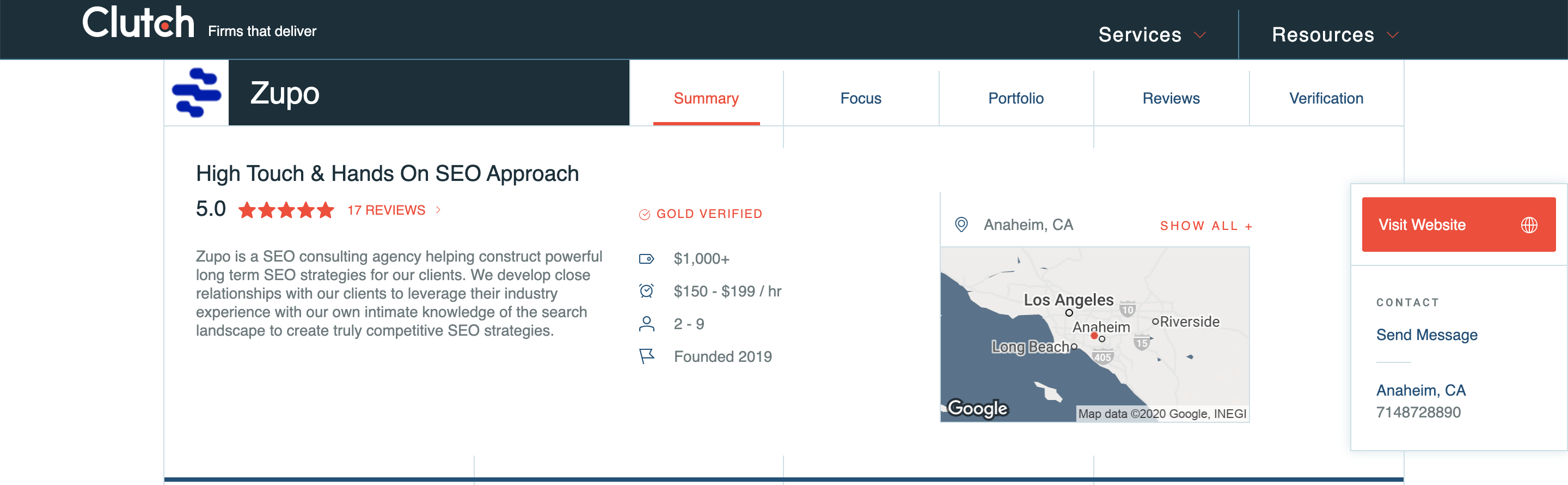This screenshot has width=1568, height=485.
Task: Click the heading High Touch & Hands On SEO Approach
Action: point(387,174)
